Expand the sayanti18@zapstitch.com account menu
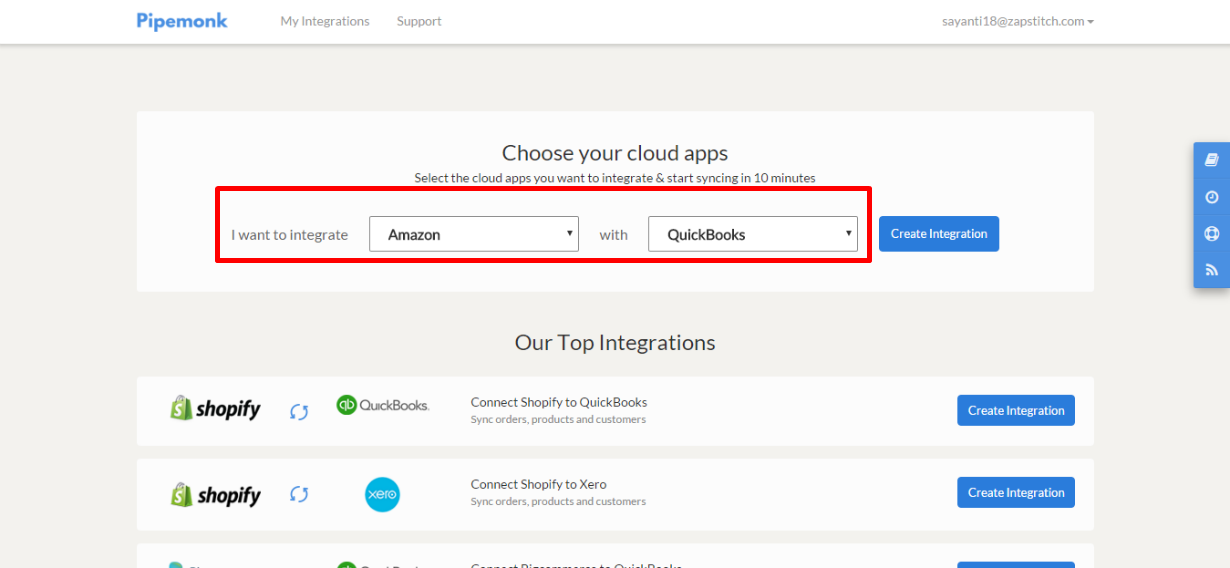The image size is (1230, 568). pos(1017,21)
